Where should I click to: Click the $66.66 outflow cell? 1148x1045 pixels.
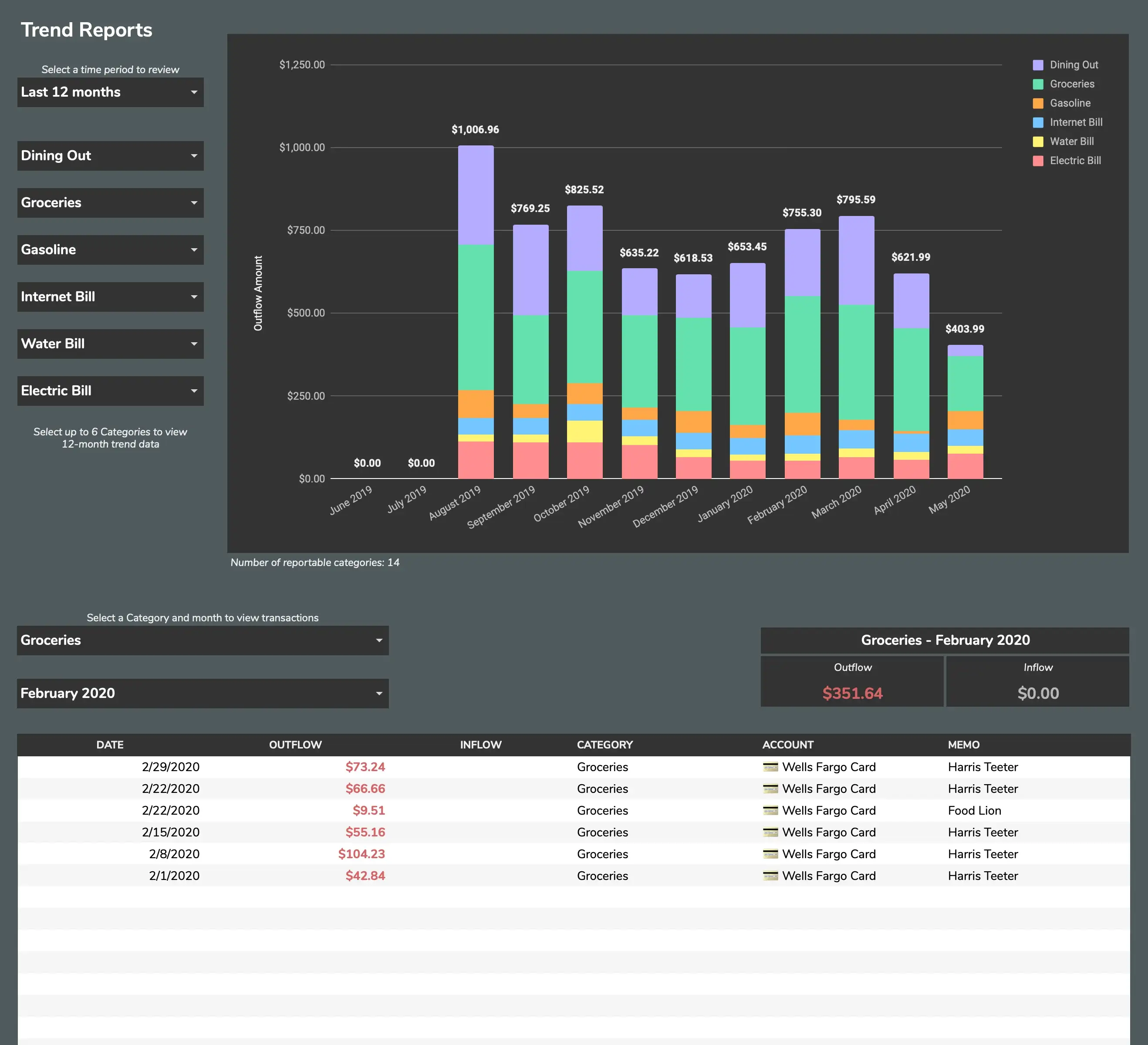tap(365, 789)
